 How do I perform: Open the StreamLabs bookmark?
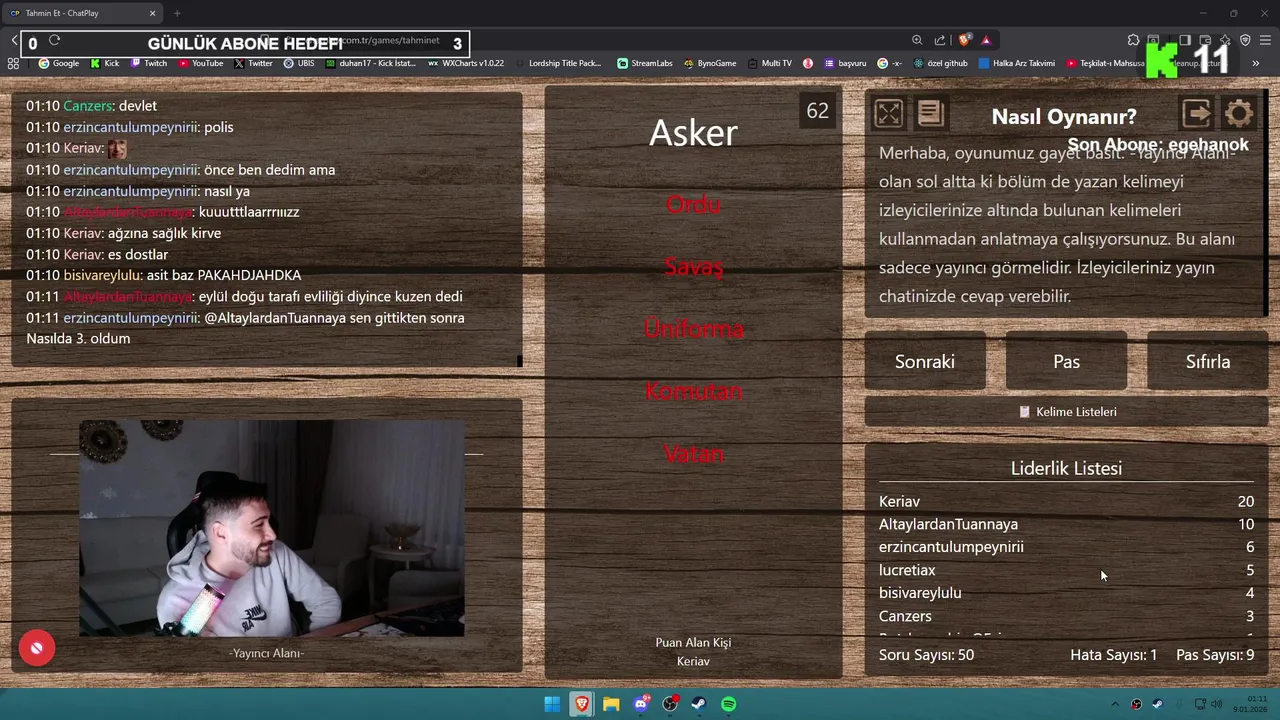(x=645, y=63)
